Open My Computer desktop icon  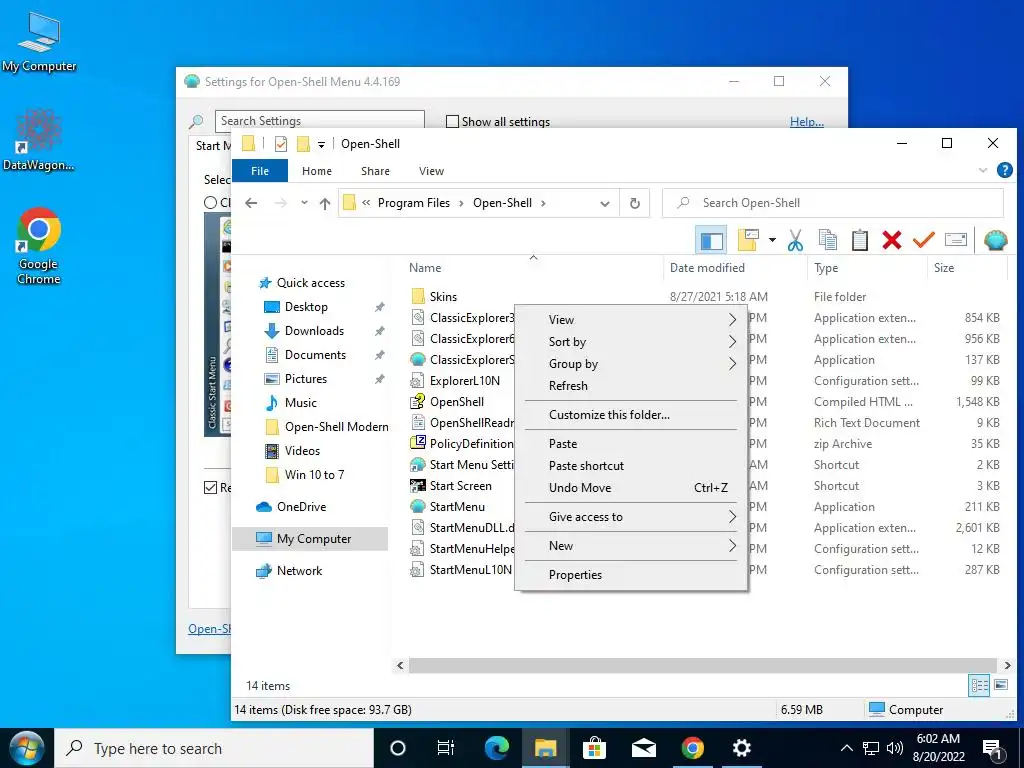tap(39, 41)
